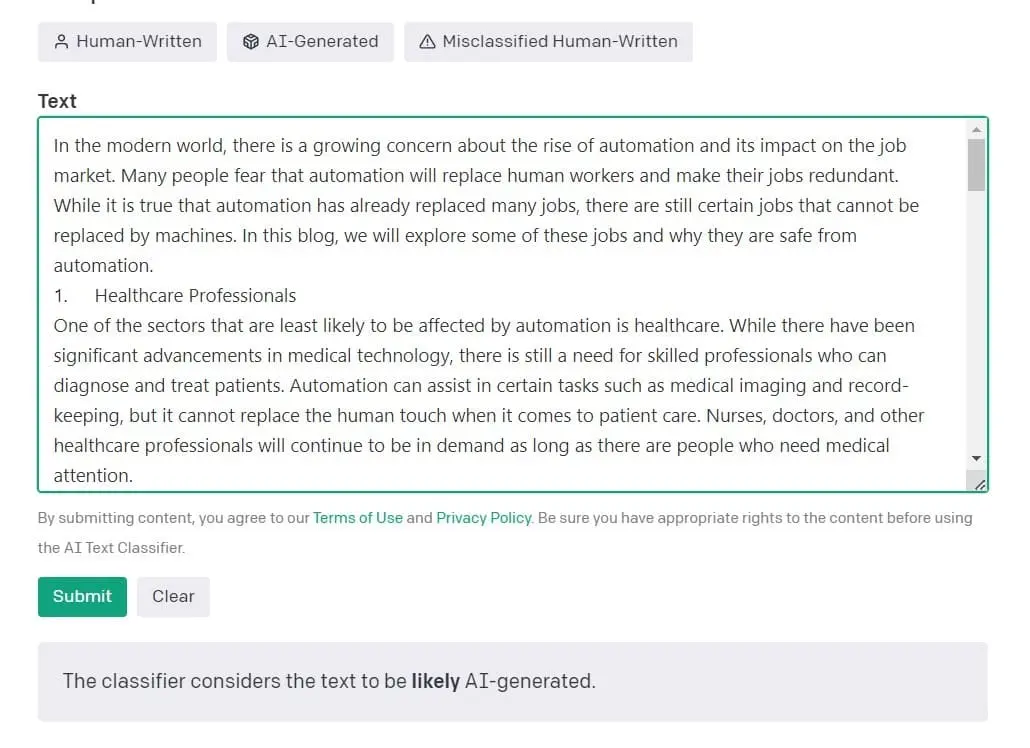This screenshot has height=748, width=1030.
Task: Click the text box resize handle
Action: coord(979,484)
